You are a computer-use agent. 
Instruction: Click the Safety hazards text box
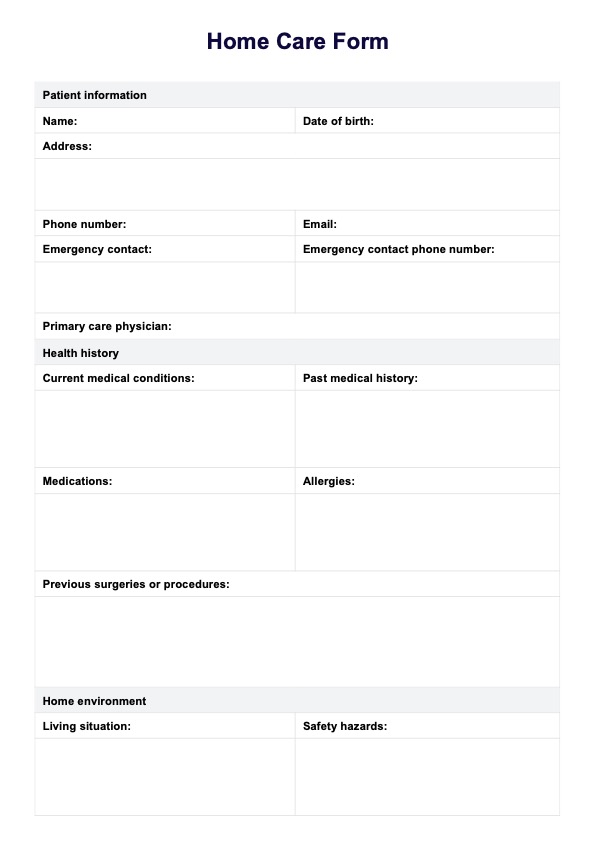427,777
